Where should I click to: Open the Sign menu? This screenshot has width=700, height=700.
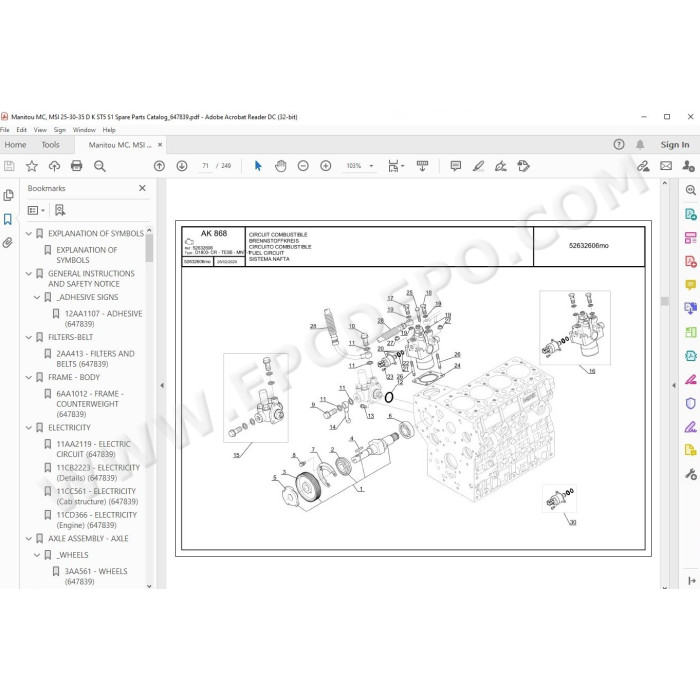[60, 130]
